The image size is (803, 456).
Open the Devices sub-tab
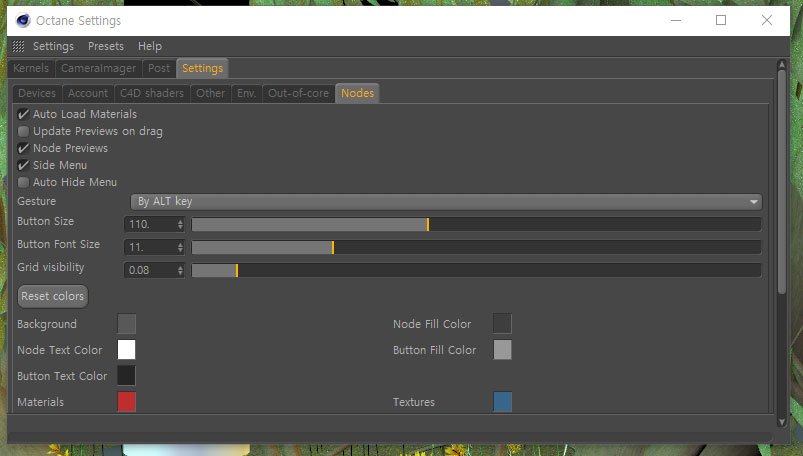[x=37, y=93]
